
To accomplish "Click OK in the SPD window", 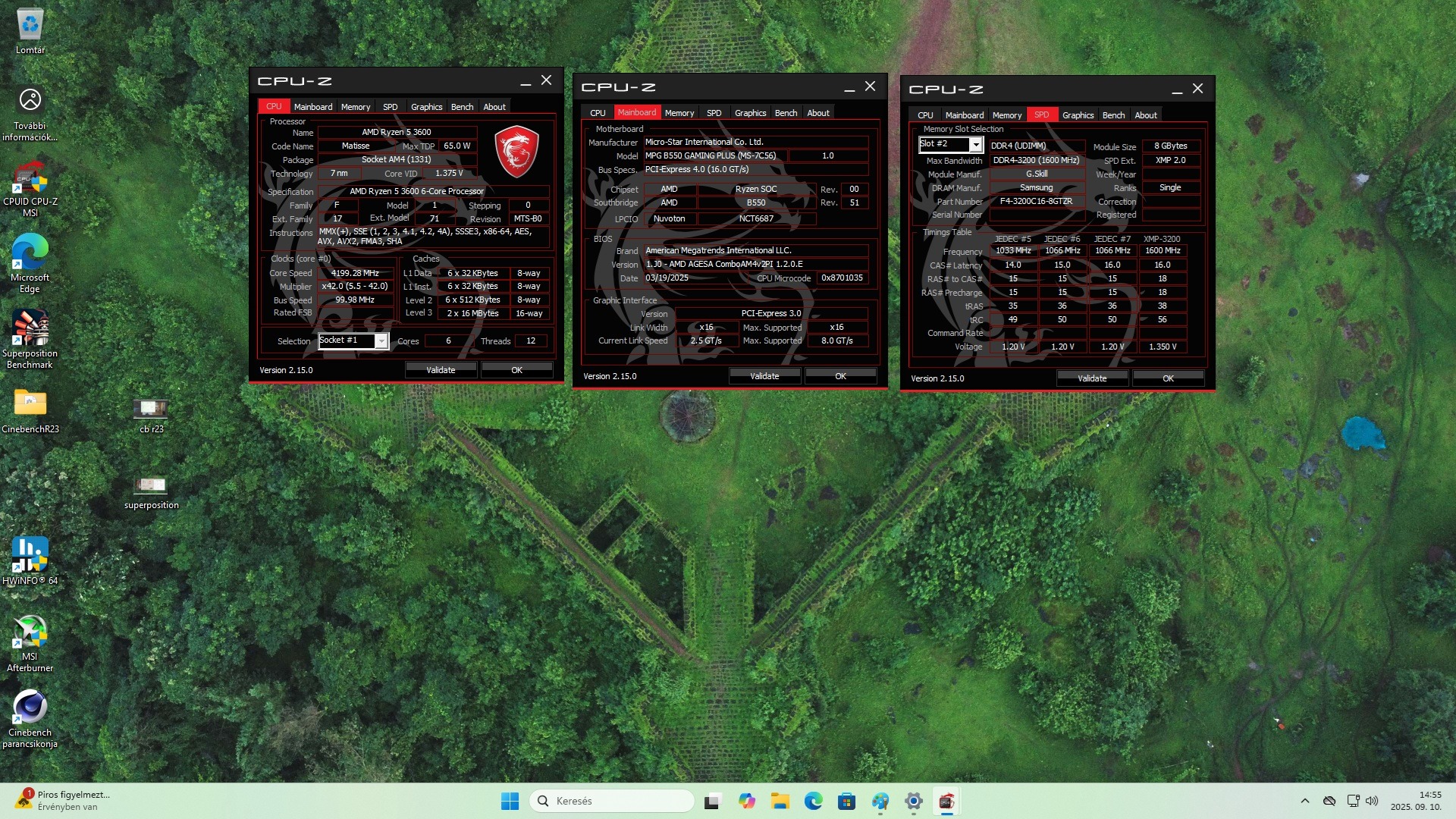I will tap(1168, 378).
